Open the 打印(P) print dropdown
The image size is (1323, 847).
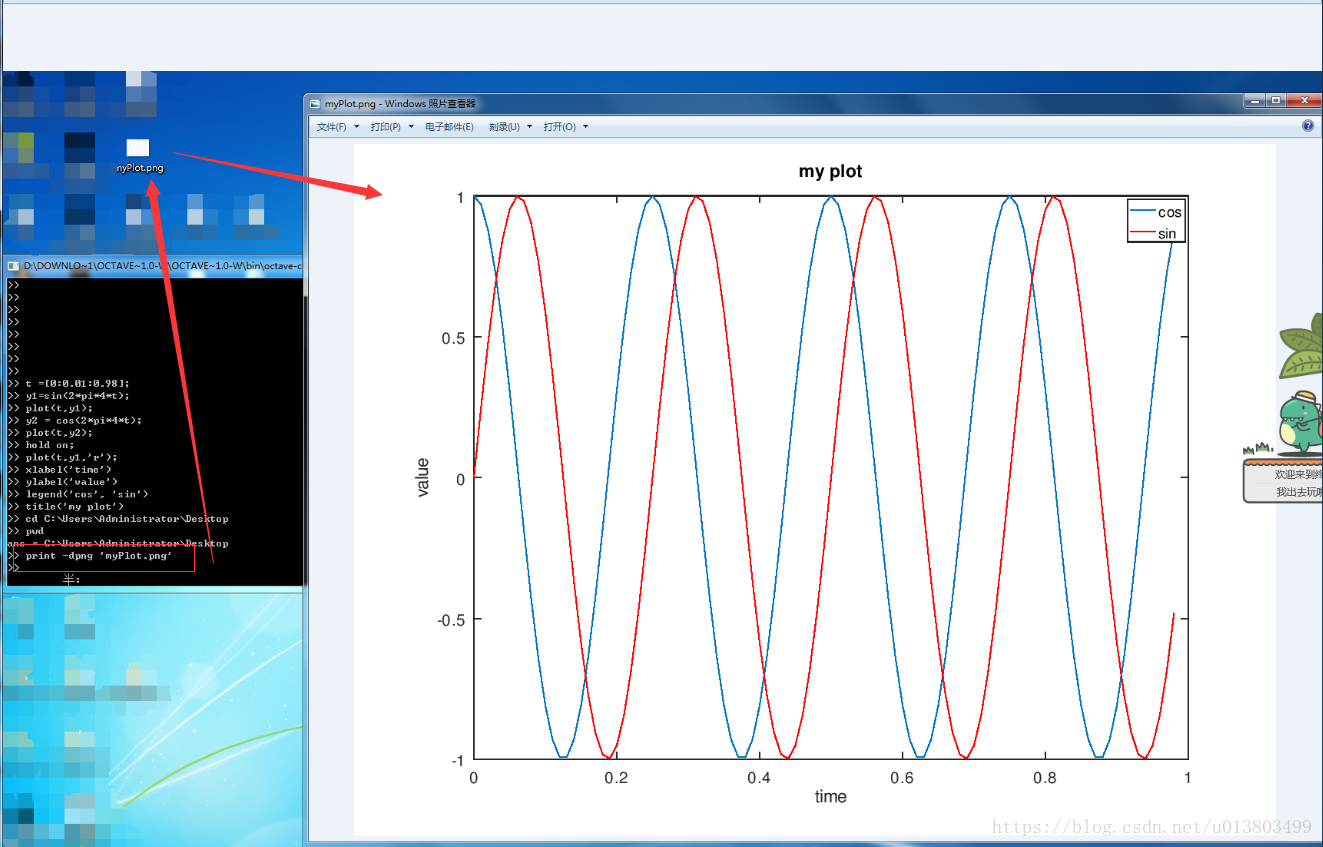[x=392, y=127]
